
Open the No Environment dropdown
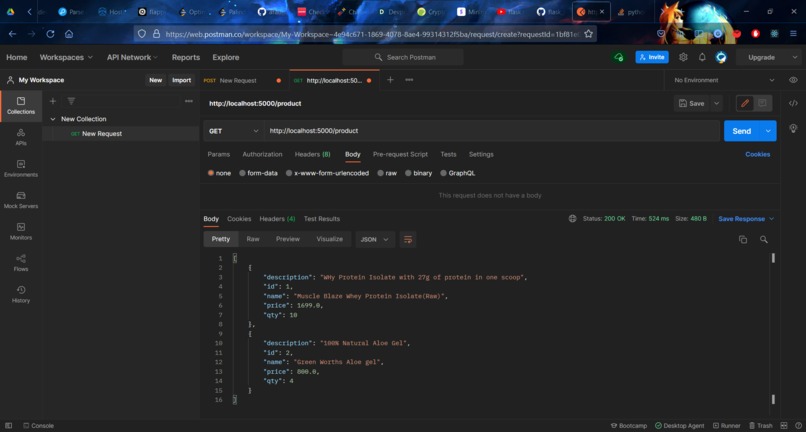click(x=724, y=80)
